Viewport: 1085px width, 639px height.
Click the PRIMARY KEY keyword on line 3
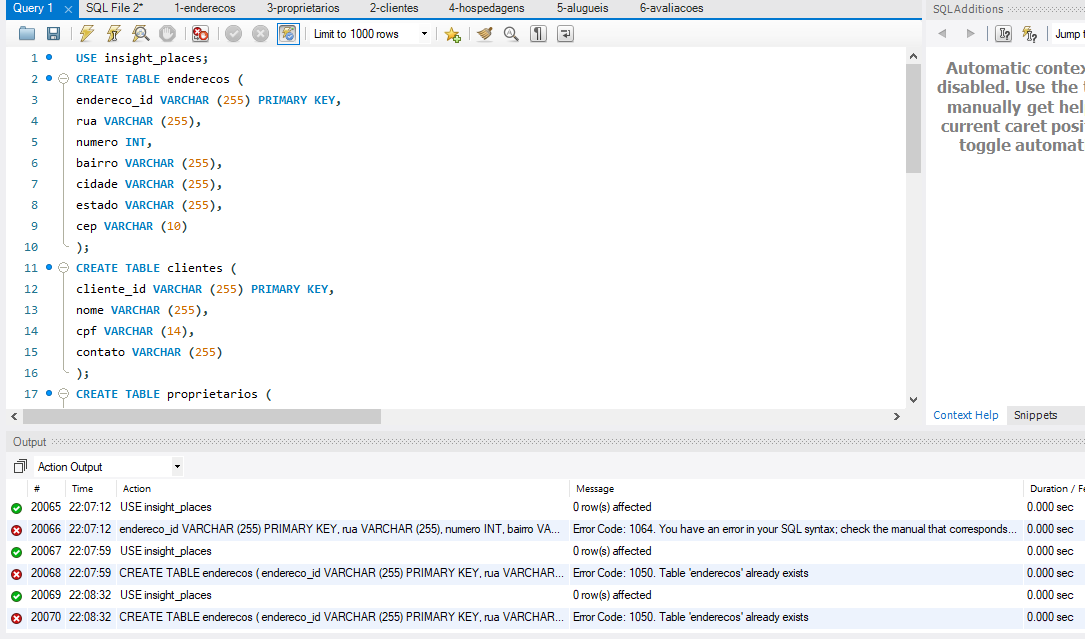(x=296, y=100)
